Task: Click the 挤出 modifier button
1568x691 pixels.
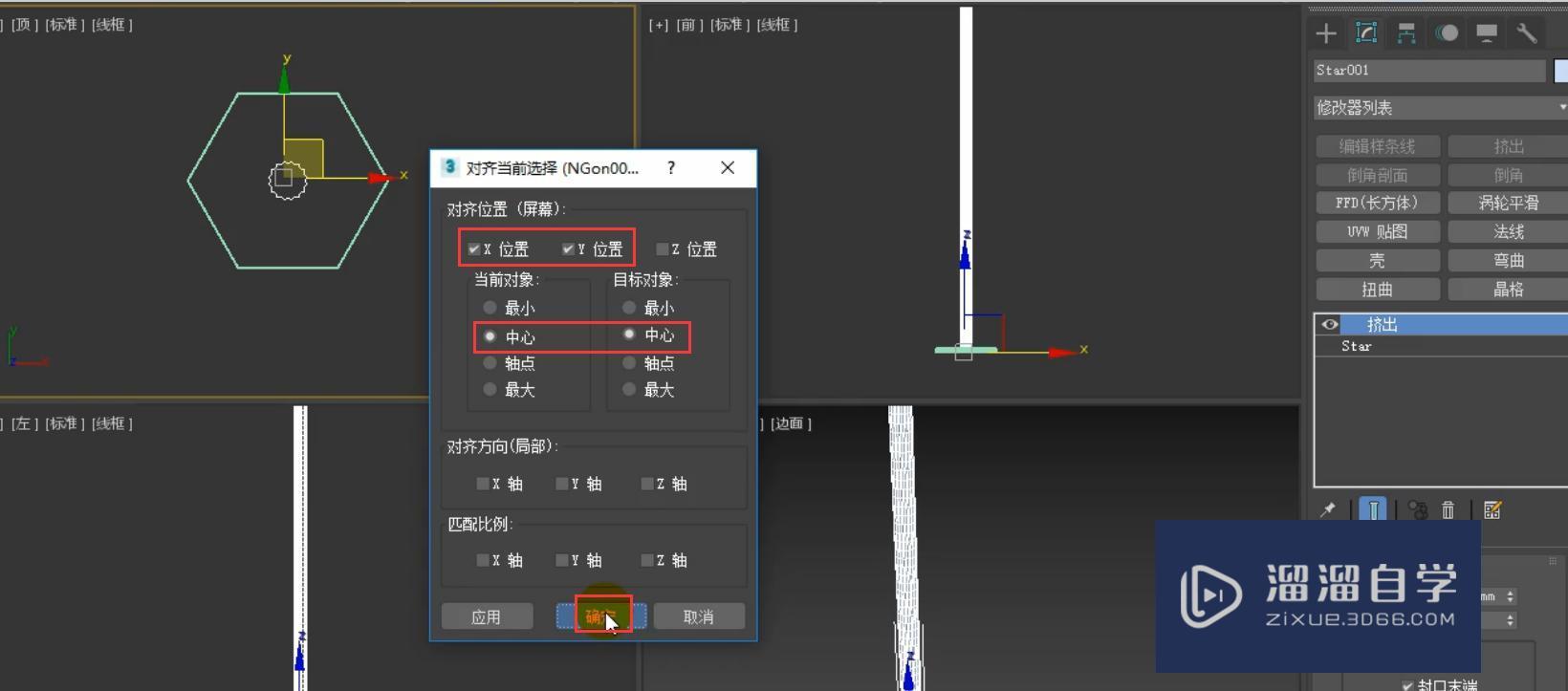Action: pyautogui.click(x=1508, y=146)
